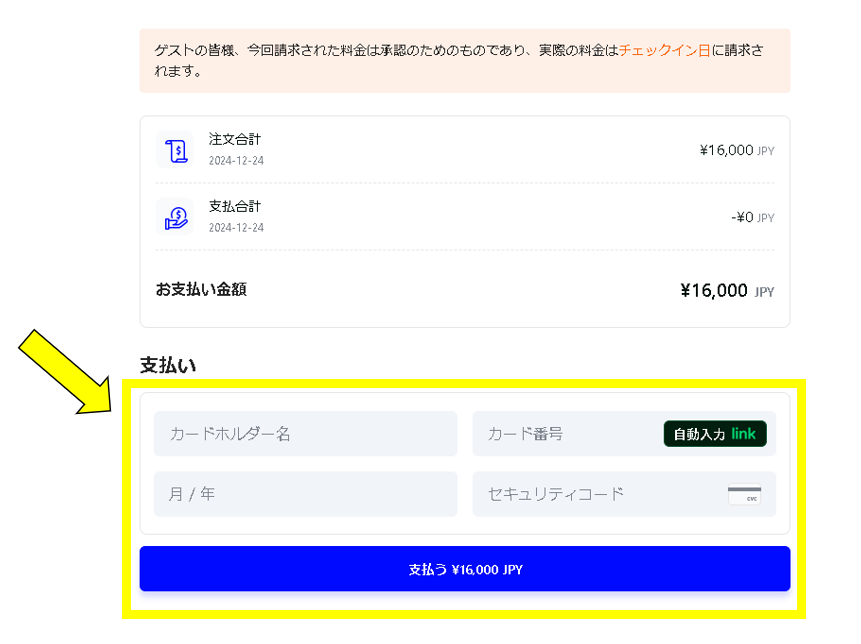The height and width of the screenshot is (644, 861).
Task: Focus the セキュリティコード input field
Action: click(x=595, y=494)
